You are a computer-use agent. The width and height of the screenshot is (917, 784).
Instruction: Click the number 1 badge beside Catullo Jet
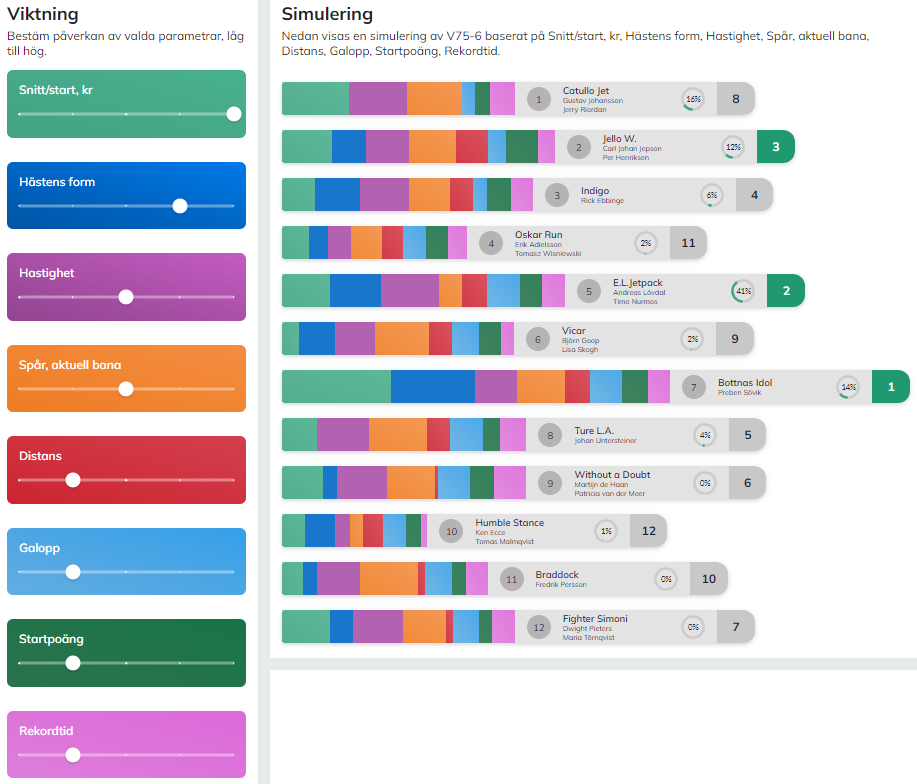click(539, 99)
